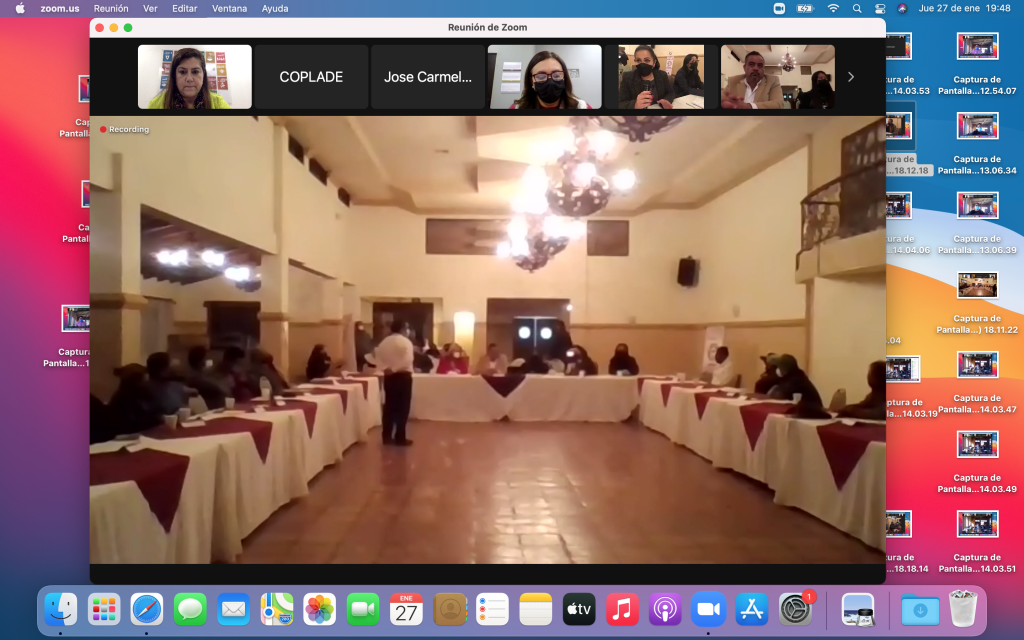Open Notes from the Dock
Viewport: 1024px width, 640px height.
click(x=536, y=610)
